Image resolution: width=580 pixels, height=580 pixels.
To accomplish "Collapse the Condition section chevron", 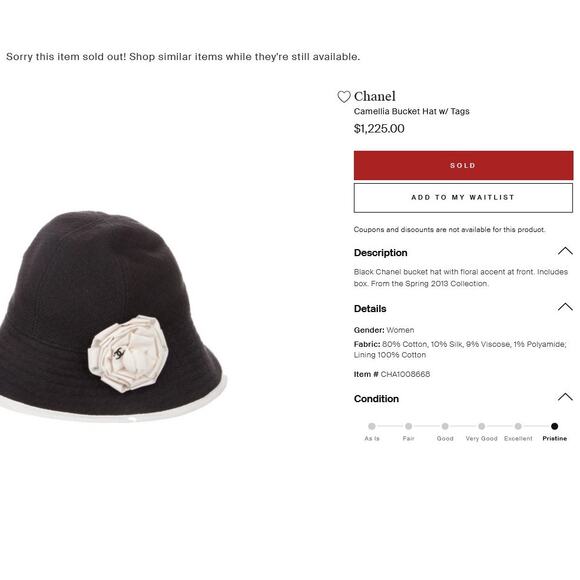I will click(565, 397).
